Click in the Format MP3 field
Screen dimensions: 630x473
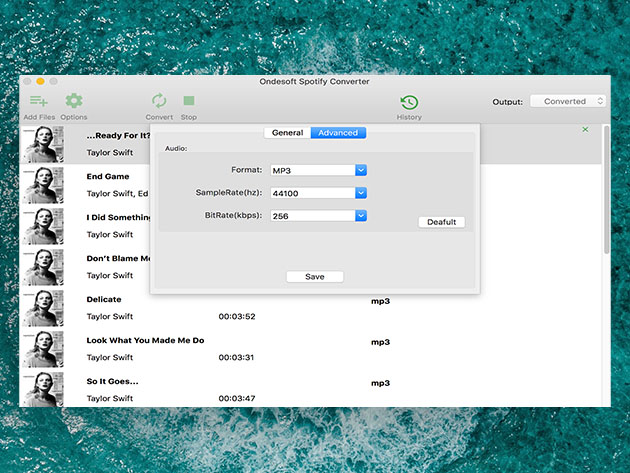pyautogui.click(x=313, y=170)
